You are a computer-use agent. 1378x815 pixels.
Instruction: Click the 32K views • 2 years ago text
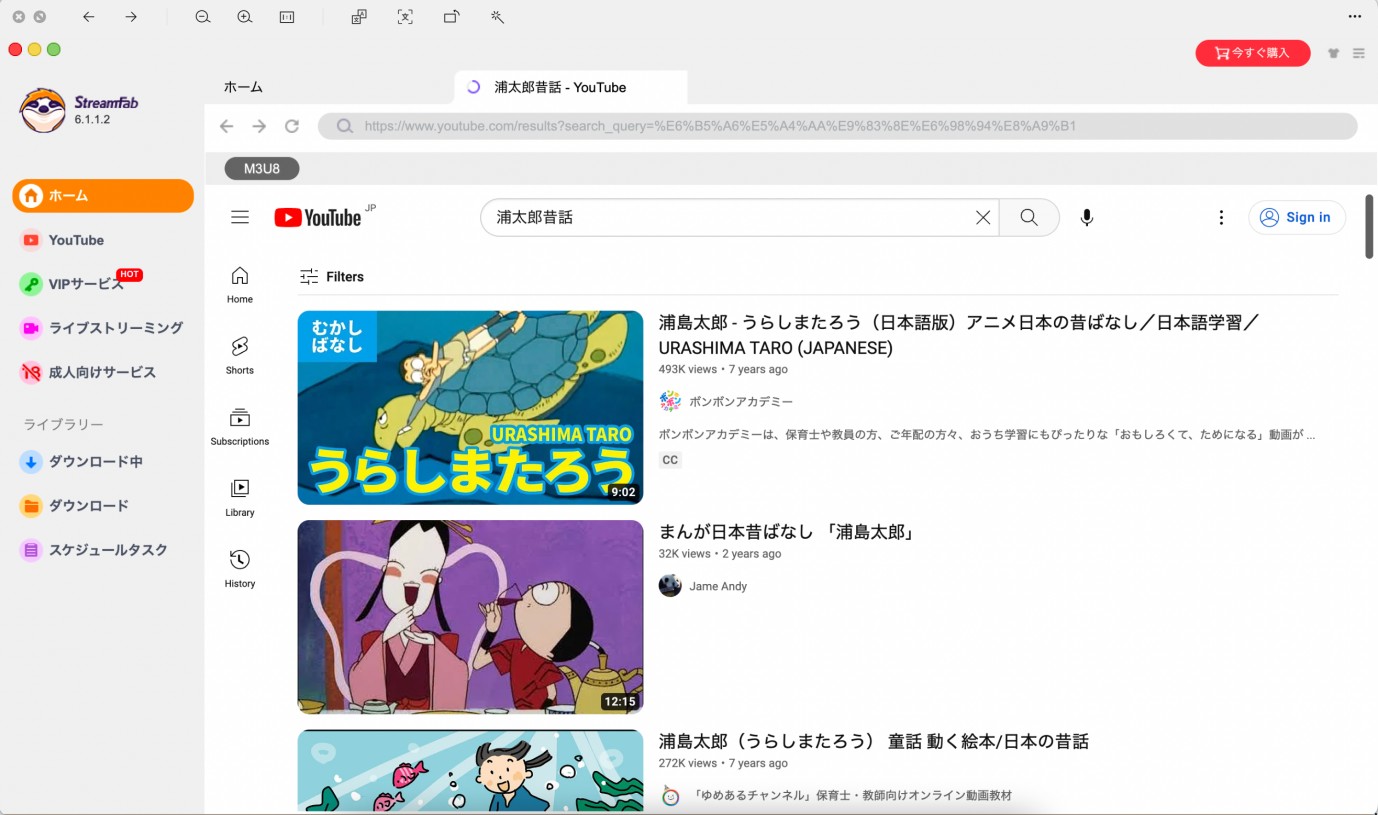[720, 554]
